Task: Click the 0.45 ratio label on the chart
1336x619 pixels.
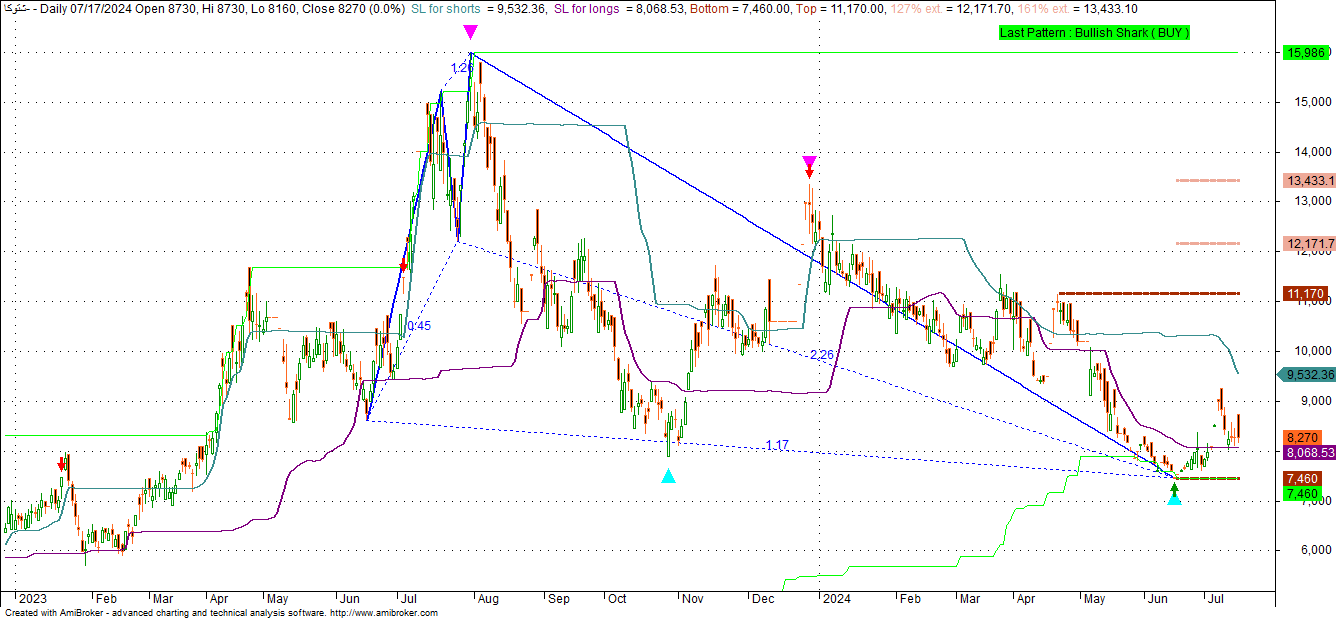Action: (419, 326)
